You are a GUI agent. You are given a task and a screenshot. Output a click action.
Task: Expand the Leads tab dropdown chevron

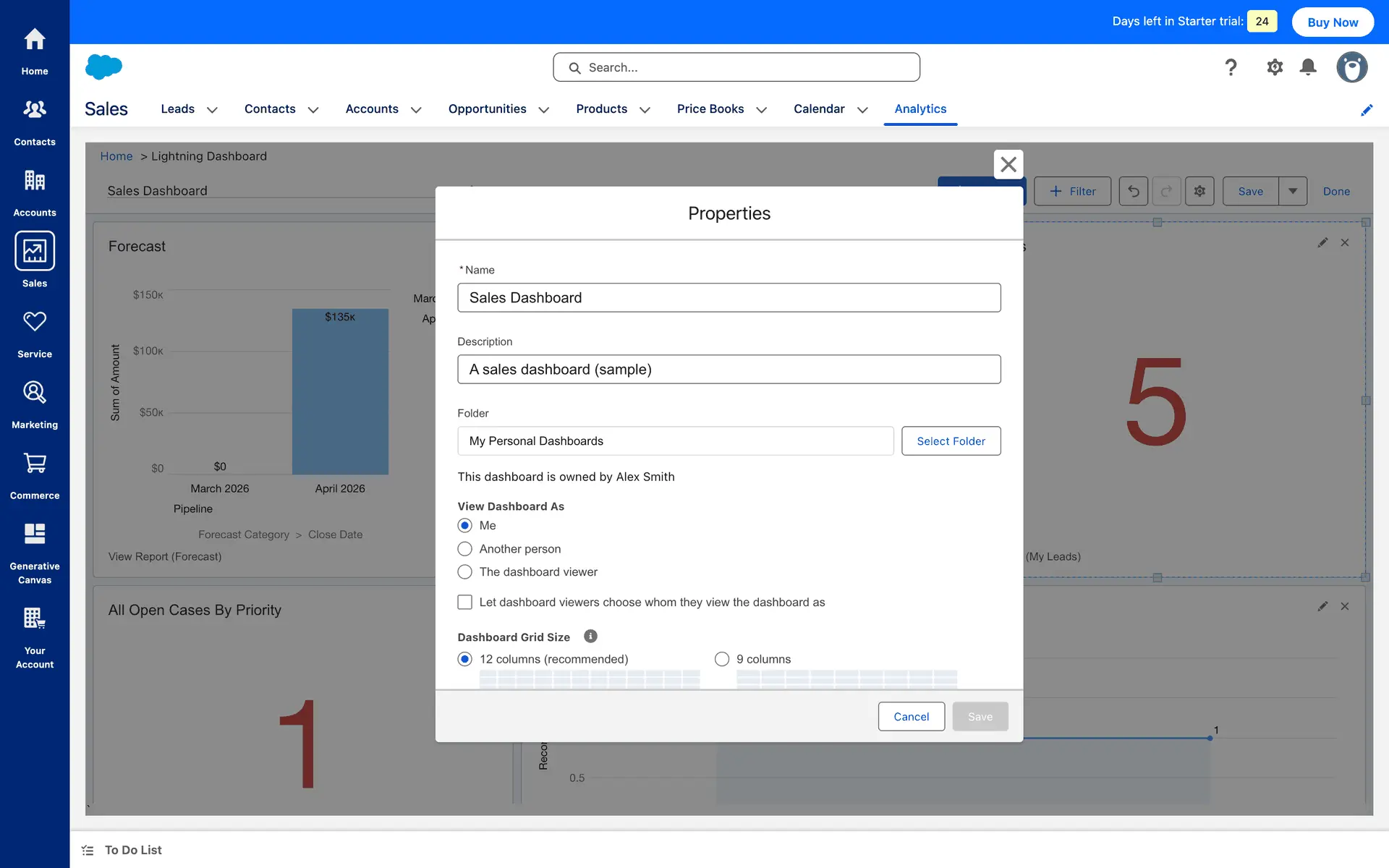point(212,110)
